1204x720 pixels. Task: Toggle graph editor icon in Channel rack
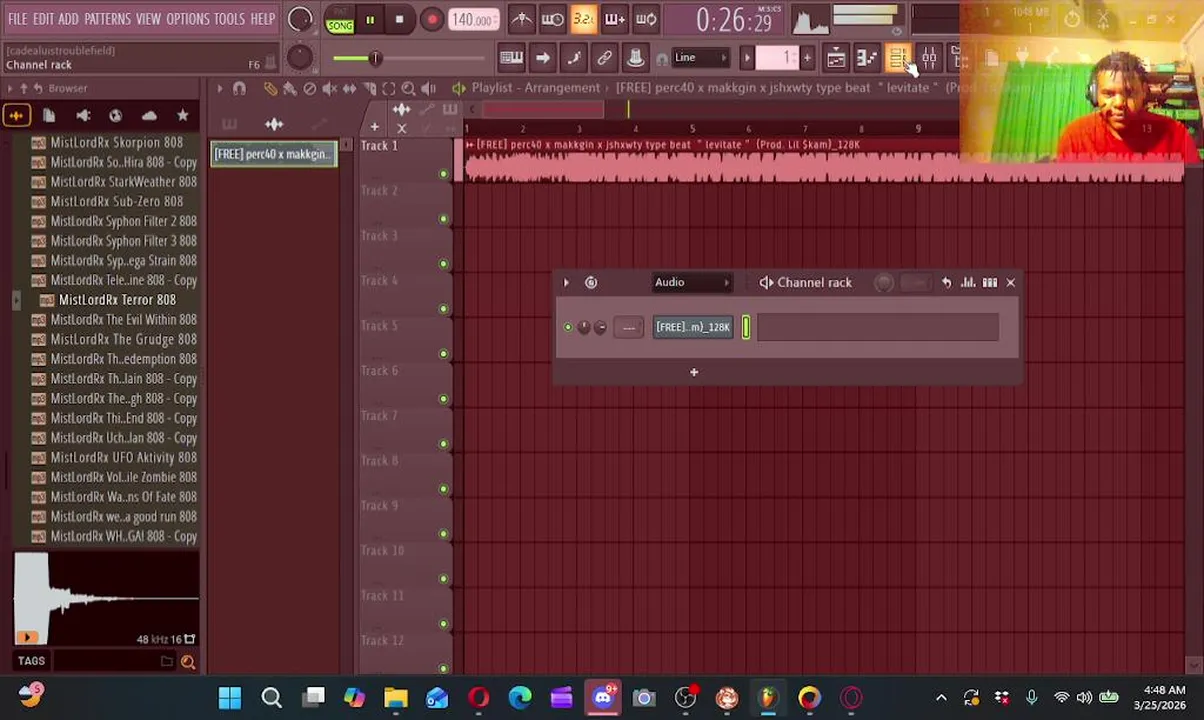pos(968,283)
